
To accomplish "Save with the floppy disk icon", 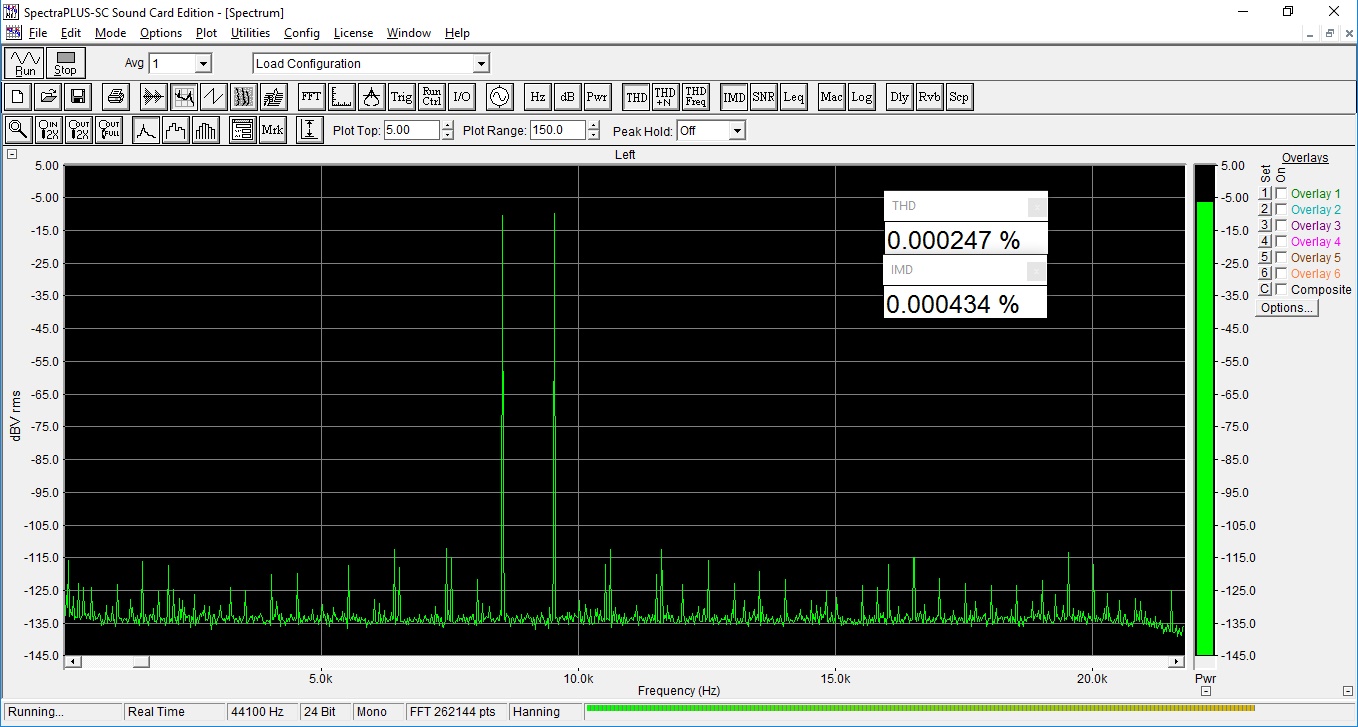I will point(77,97).
